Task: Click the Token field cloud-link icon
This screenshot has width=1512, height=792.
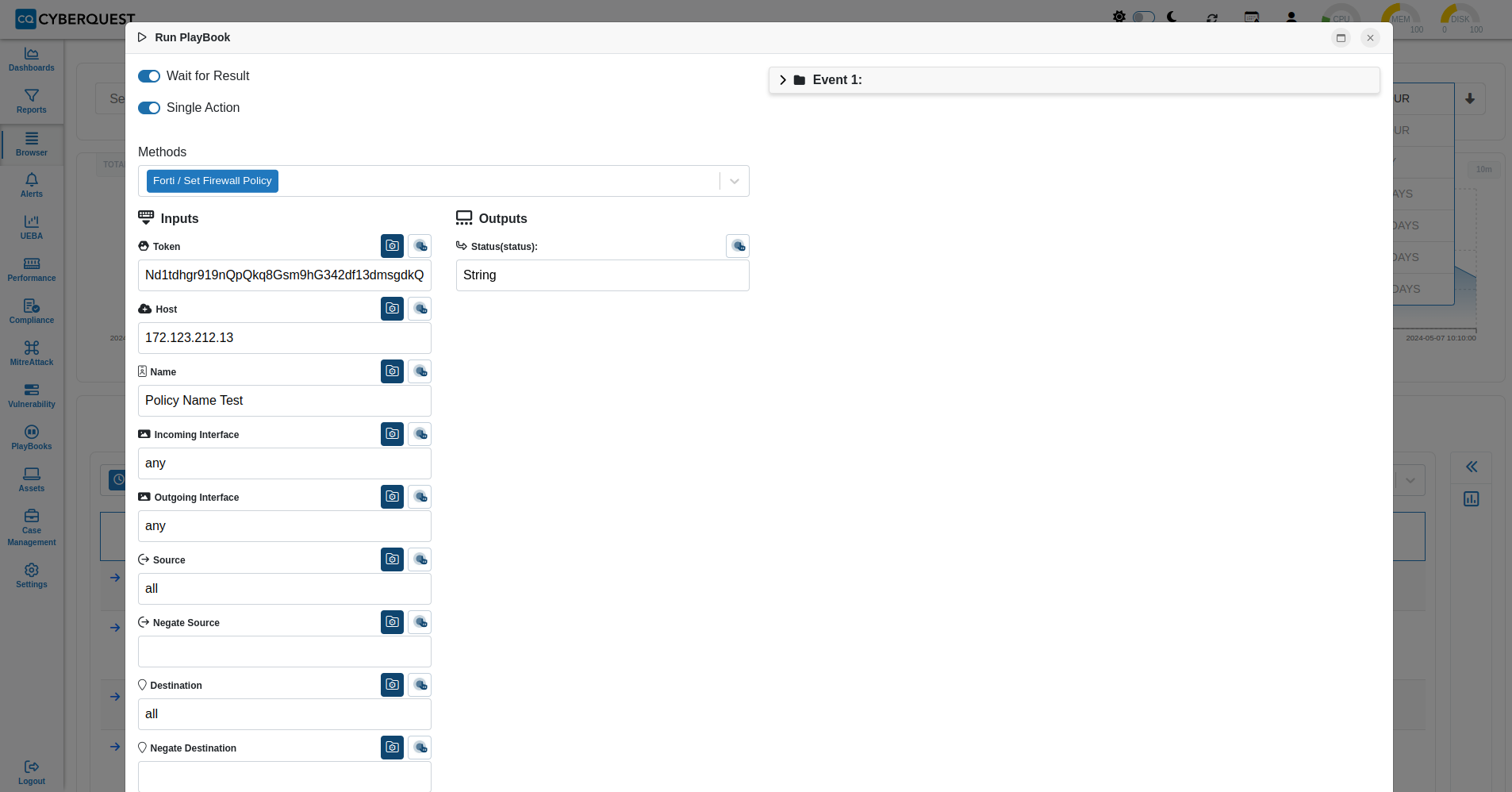Action: [420, 246]
